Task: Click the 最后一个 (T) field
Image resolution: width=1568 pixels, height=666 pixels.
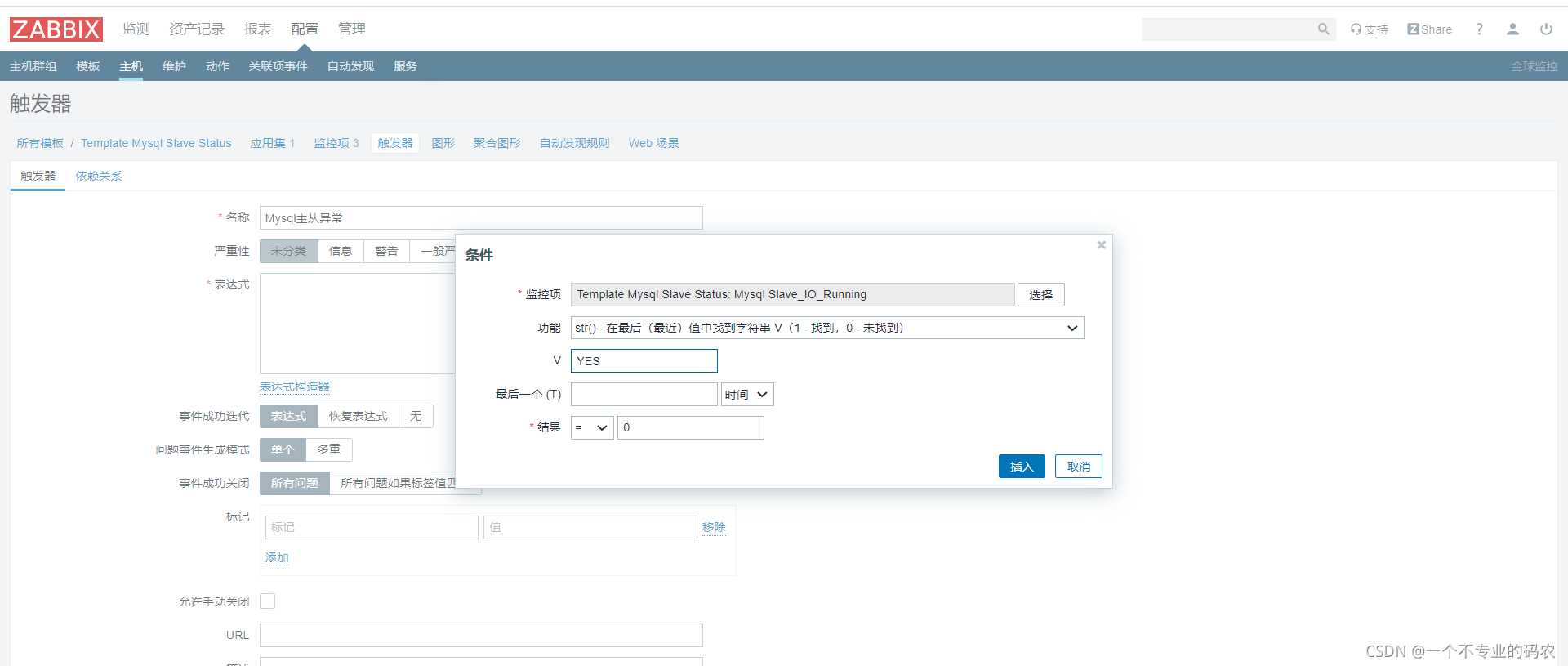Action: (644, 395)
